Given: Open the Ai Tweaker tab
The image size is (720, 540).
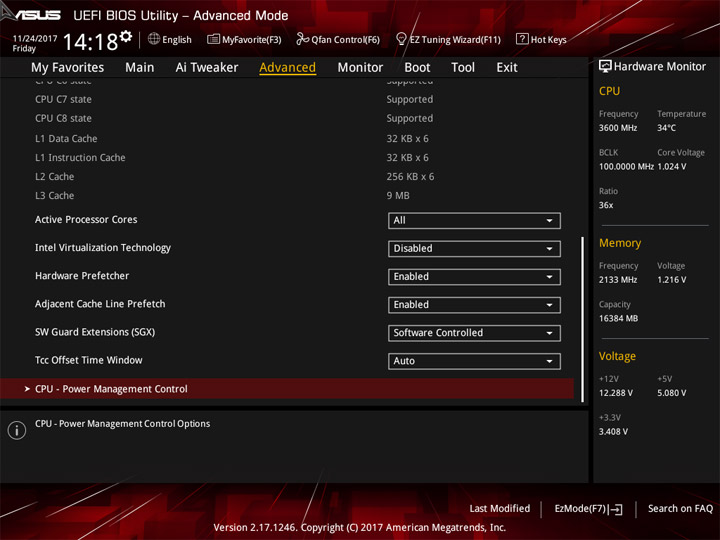Looking at the screenshot, I should [207, 68].
